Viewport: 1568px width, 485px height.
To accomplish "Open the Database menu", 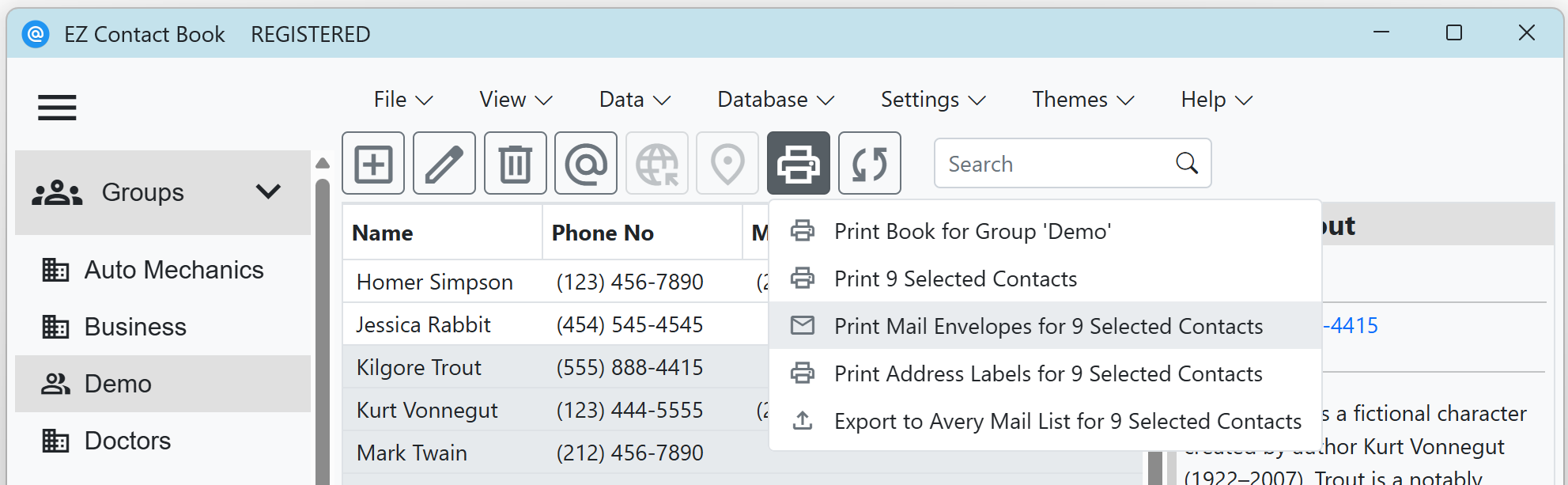I will (x=776, y=100).
